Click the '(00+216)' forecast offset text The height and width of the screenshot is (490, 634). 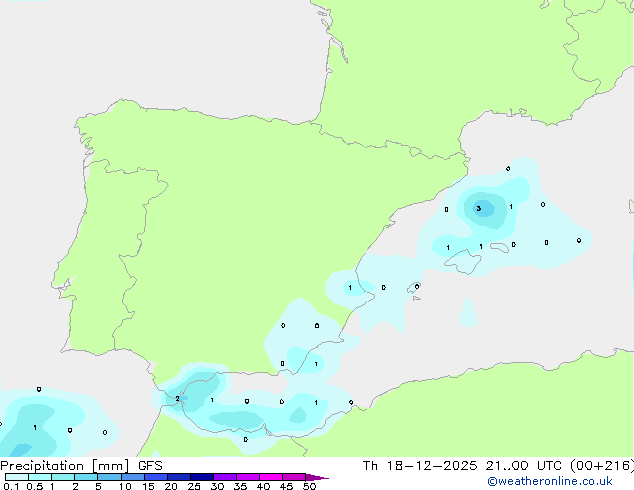(x=602, y=466)
